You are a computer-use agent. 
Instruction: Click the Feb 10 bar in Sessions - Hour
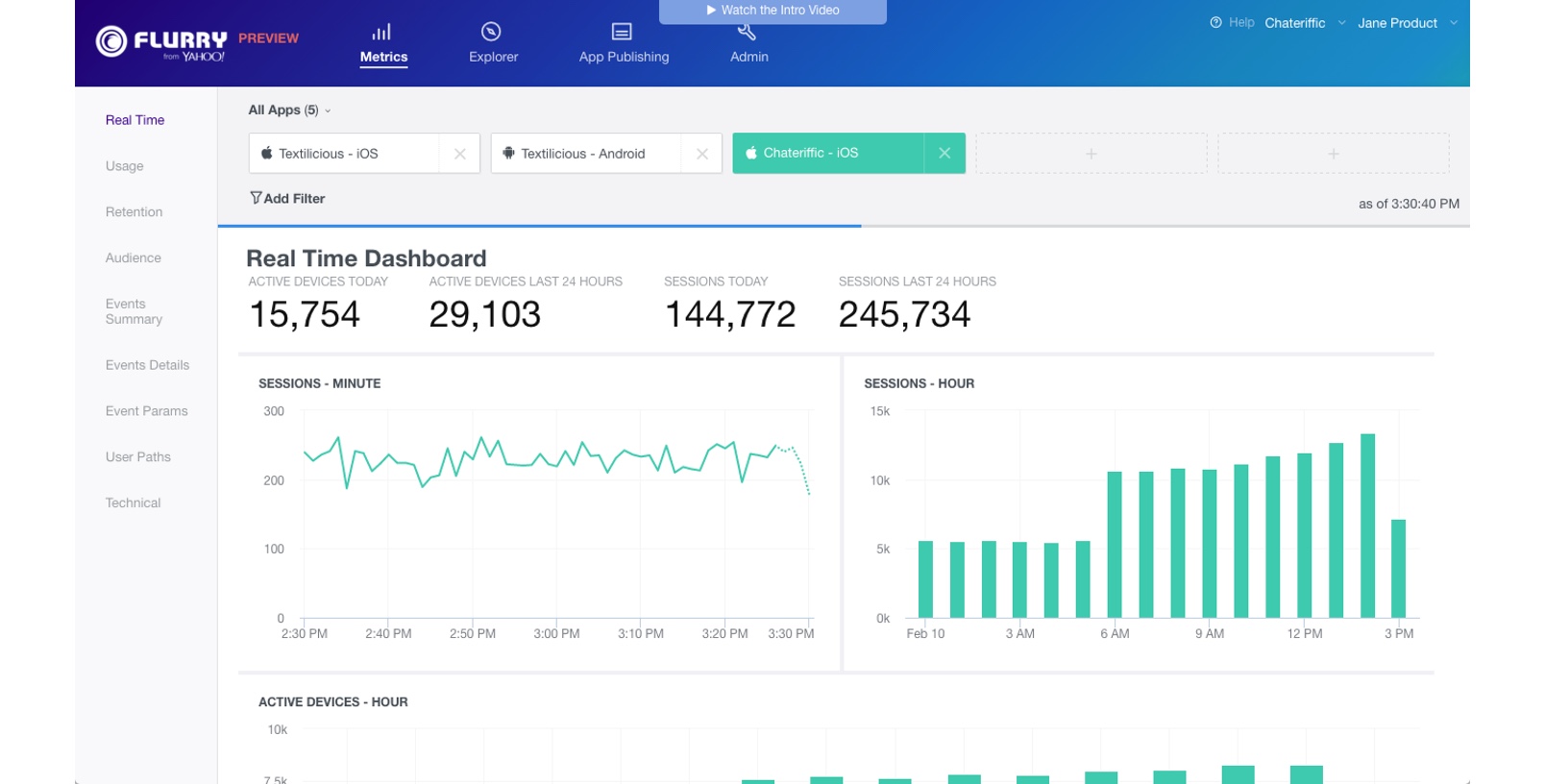click(925, 579)
